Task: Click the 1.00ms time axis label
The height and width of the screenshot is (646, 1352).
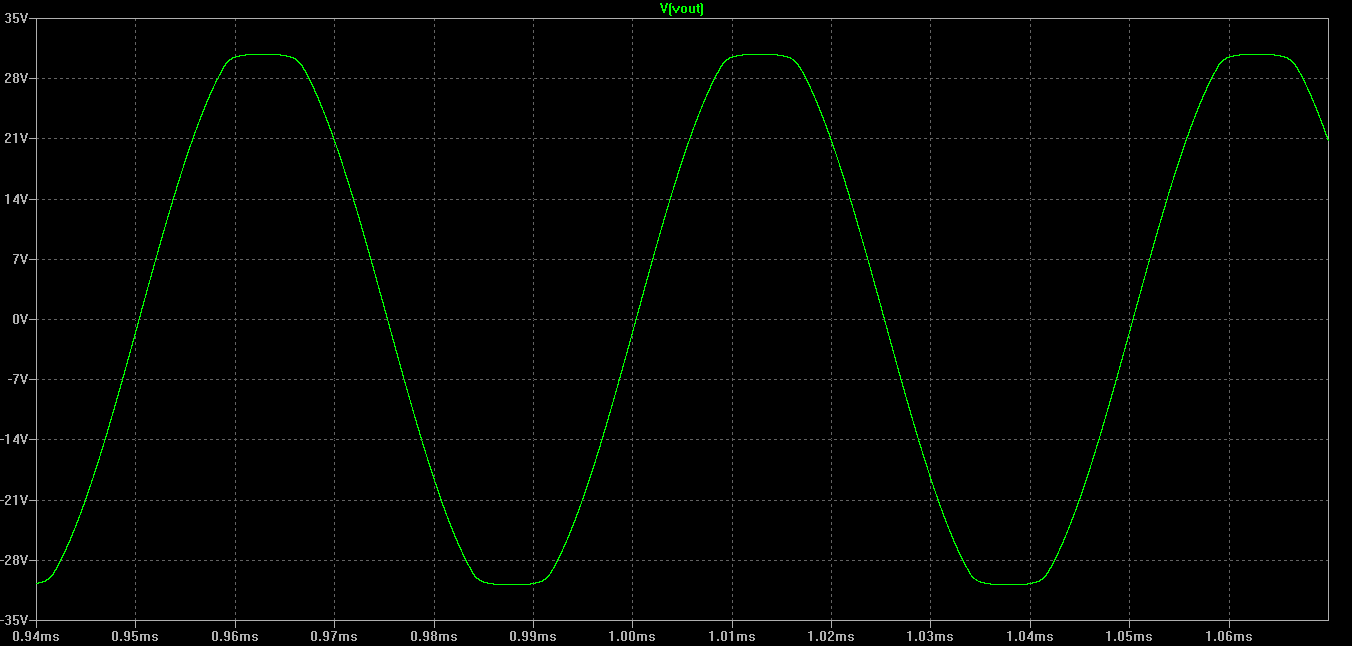Action: (x=632, y=636)
